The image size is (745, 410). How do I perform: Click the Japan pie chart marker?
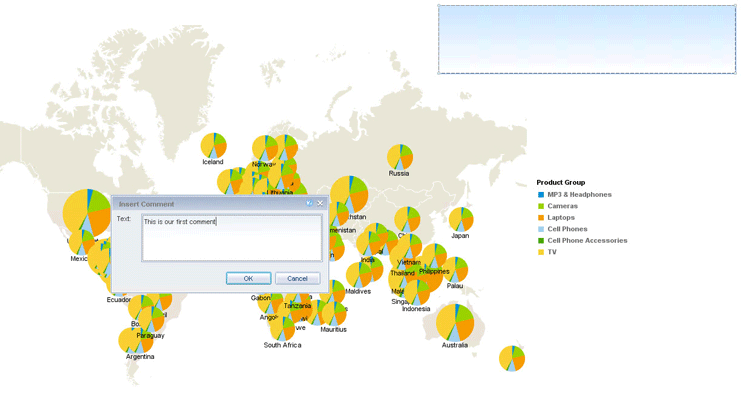click(x=460, y=219)
